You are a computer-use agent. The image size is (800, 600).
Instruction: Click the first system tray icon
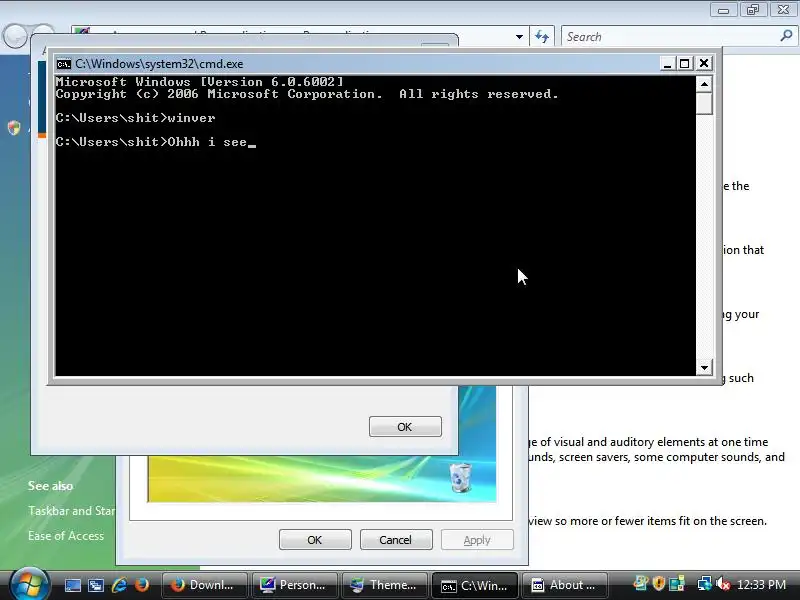[641, 584]
